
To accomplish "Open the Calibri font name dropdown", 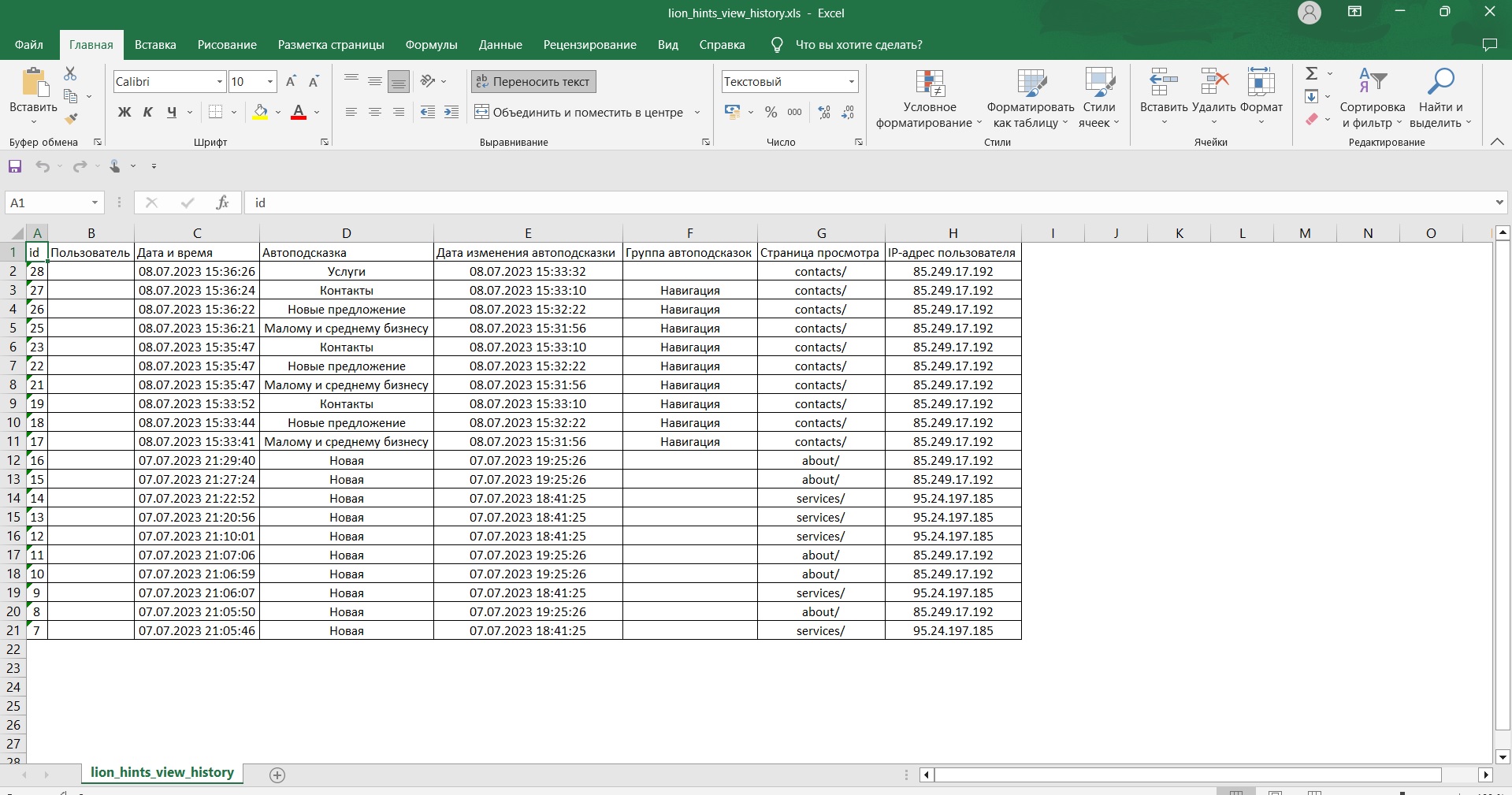I will point(220,82).
